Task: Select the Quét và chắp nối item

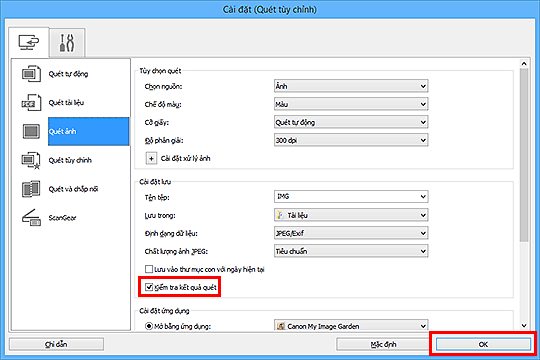Action: coord(73,189)
